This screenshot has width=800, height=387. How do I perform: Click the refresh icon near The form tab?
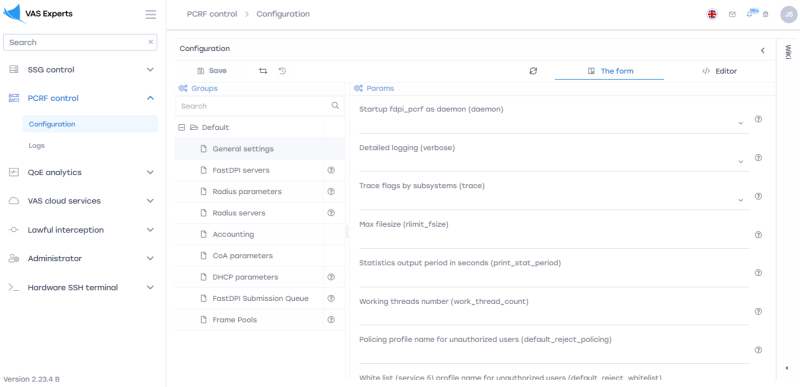pyautogui.click(x=533, y=71)
